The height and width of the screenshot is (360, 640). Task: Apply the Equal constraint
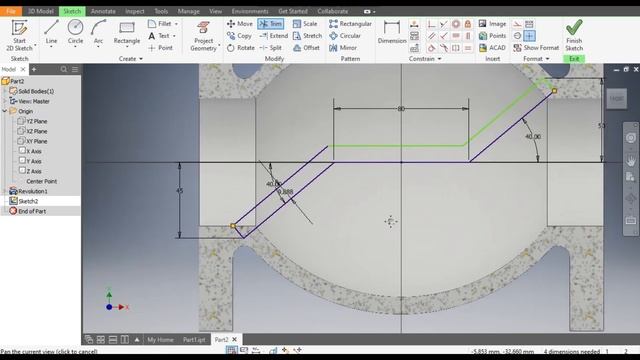tap(468, 48)
